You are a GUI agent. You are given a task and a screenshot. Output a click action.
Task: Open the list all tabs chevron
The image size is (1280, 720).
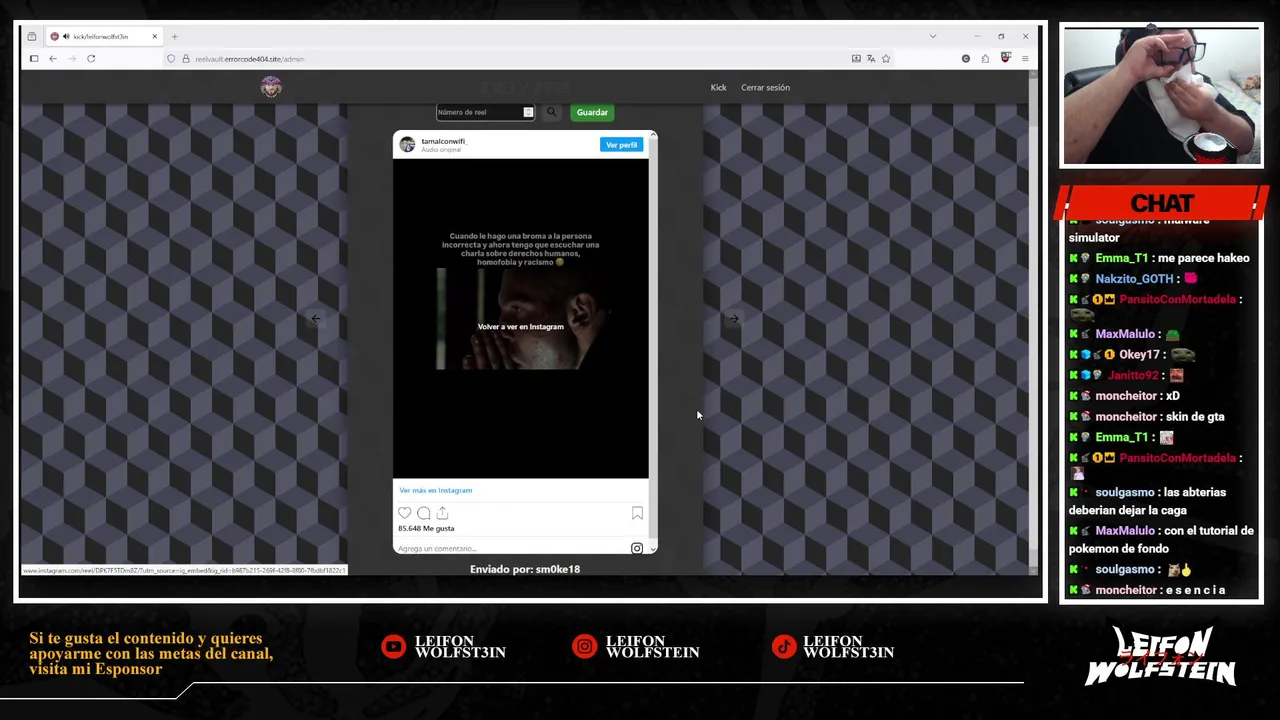click(933, 37)
